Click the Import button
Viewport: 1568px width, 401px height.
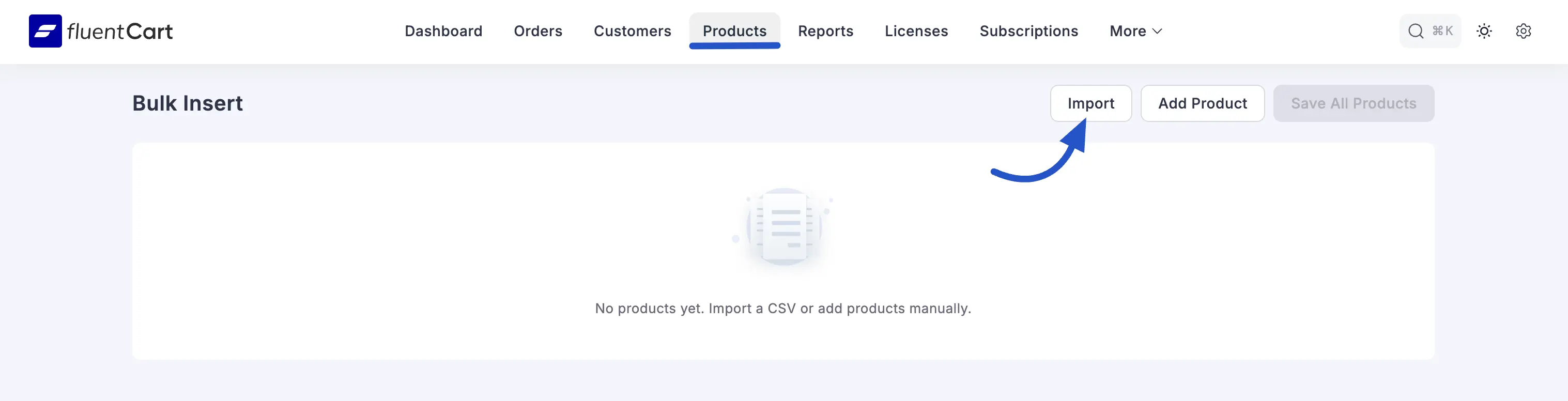pos(1090,103)
